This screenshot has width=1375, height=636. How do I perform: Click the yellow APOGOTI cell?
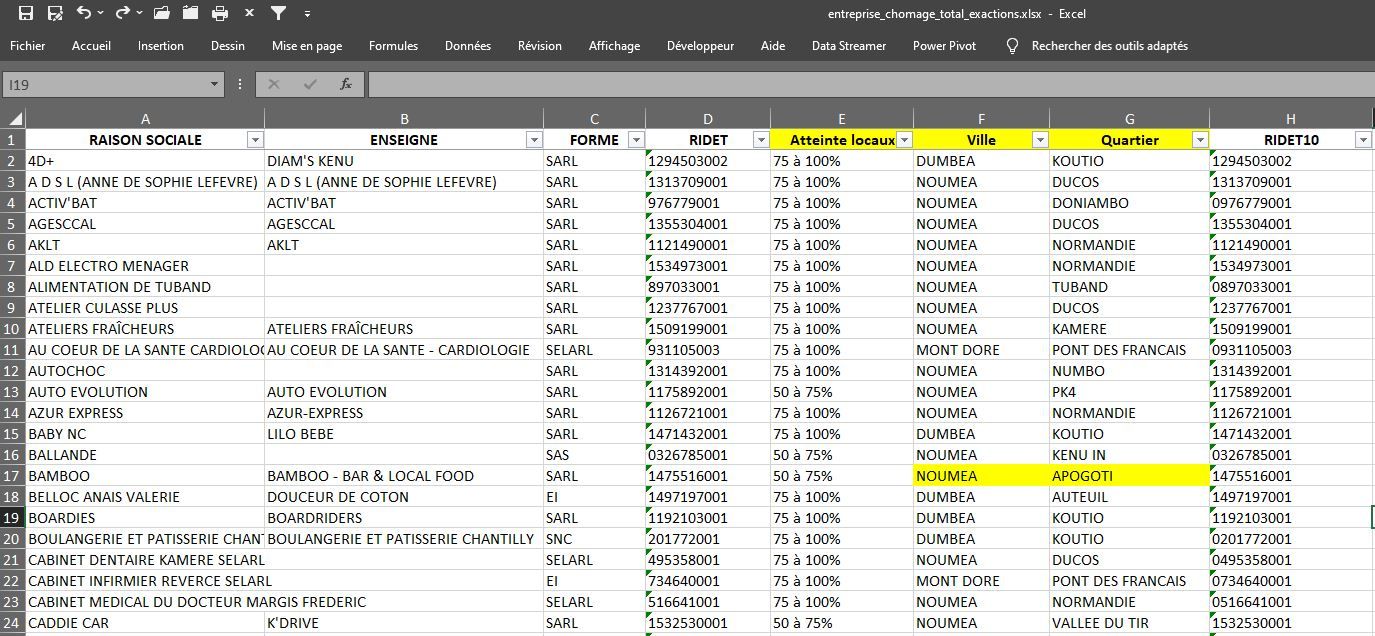click(x=1129, y=476)
